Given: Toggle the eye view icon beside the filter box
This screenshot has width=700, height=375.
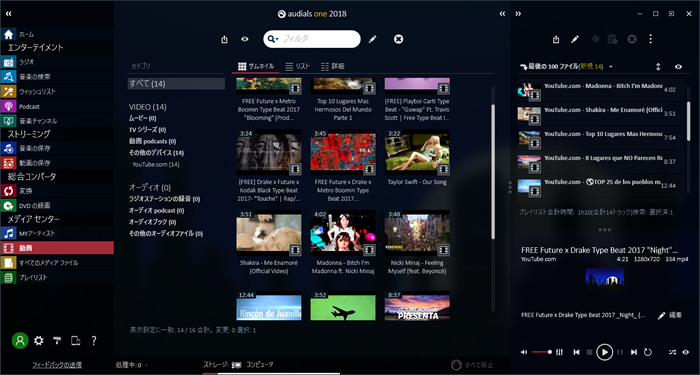Looking at the screenshot, I should (245, 39).
